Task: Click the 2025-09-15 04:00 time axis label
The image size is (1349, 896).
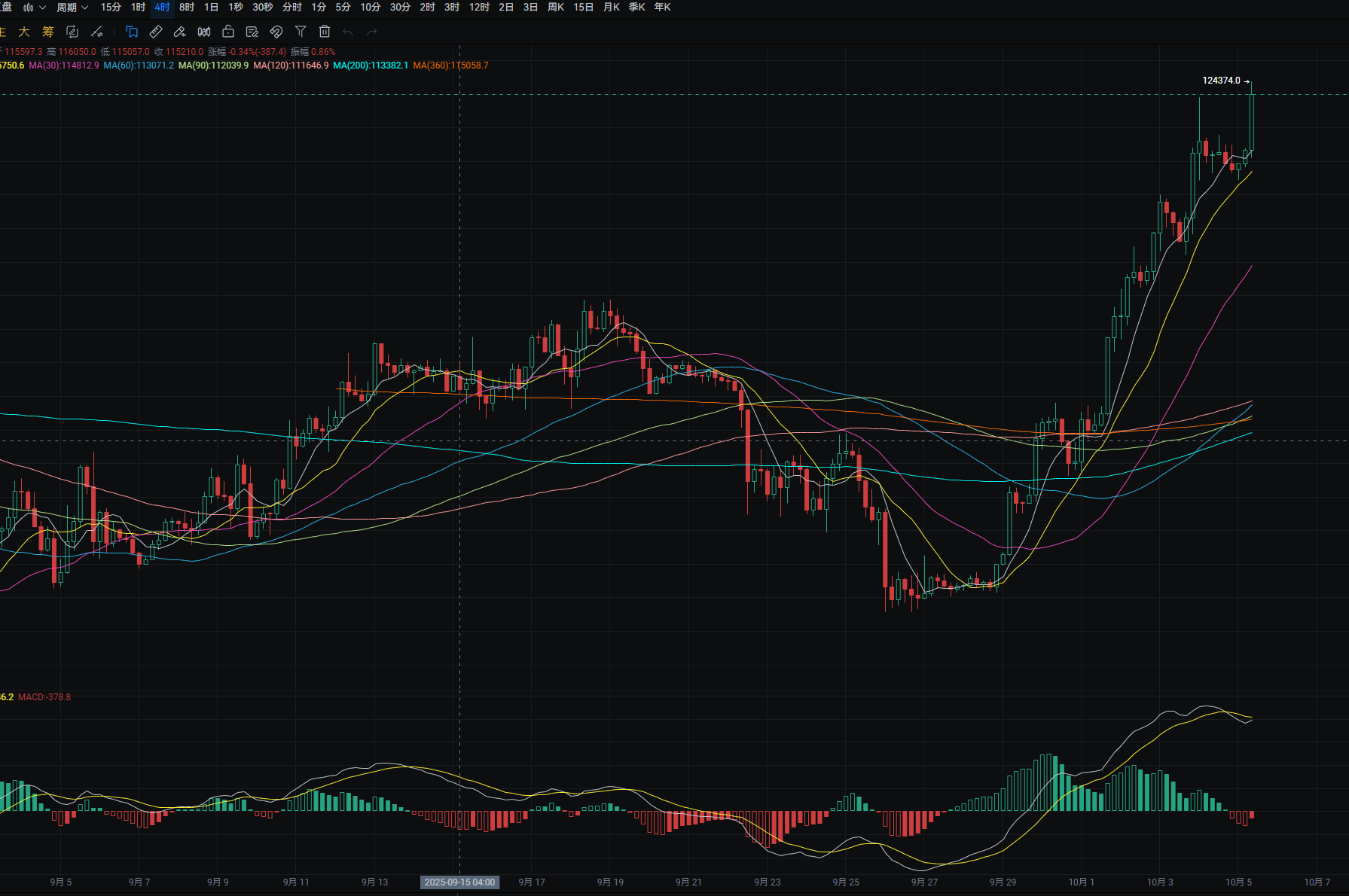Action: (x=459, y=882)
